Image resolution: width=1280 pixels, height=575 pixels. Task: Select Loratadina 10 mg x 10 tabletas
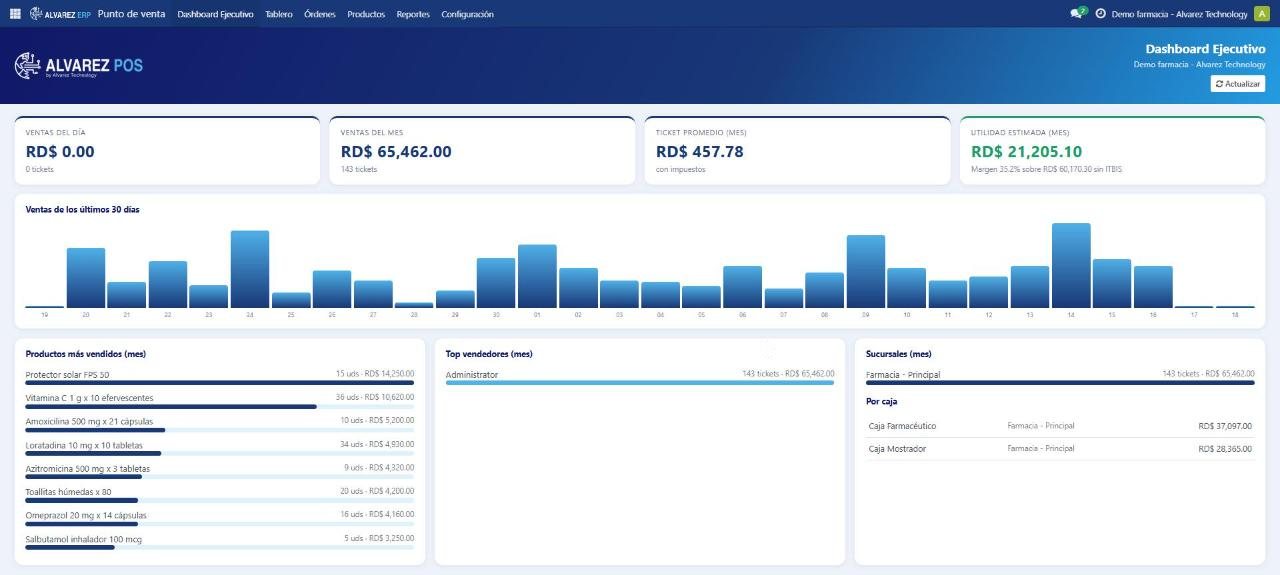click(x=84, y=445)
